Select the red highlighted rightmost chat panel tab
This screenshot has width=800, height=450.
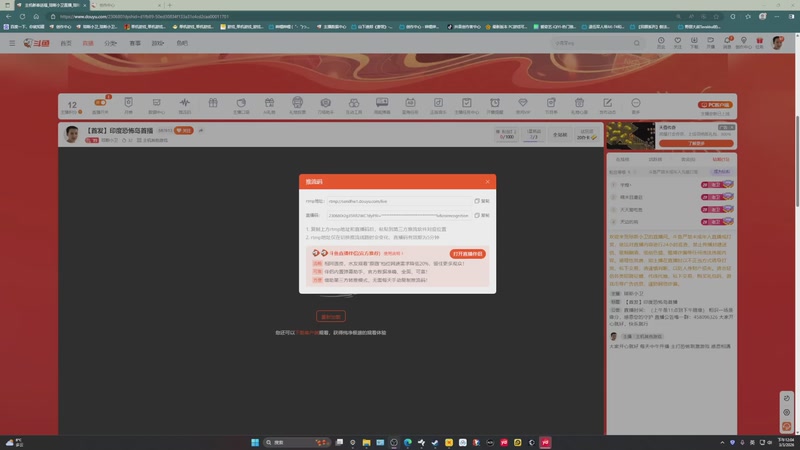tap(720, 160)
